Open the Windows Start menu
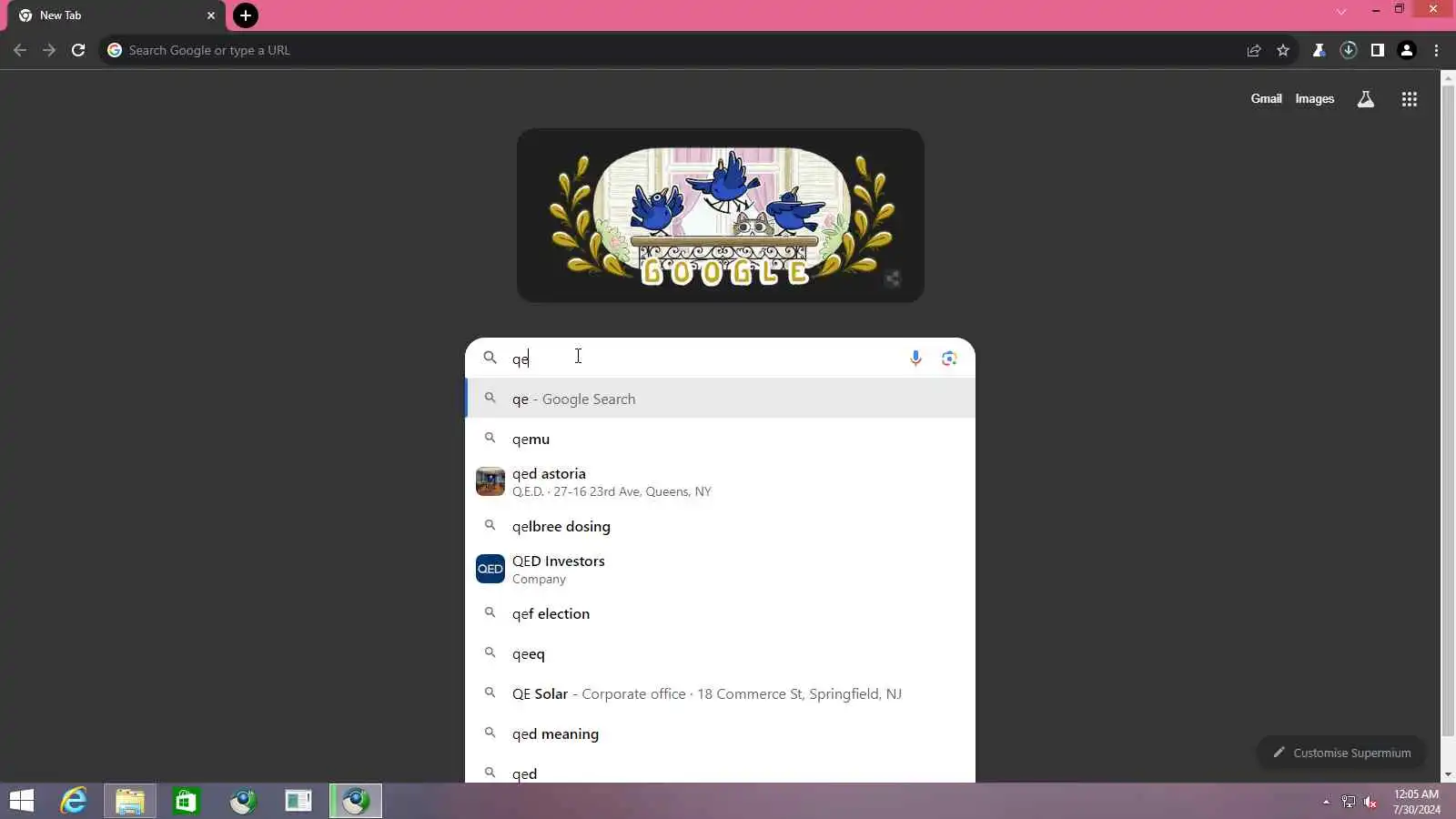The image size is (1456, 819). (x=22, y=801)
